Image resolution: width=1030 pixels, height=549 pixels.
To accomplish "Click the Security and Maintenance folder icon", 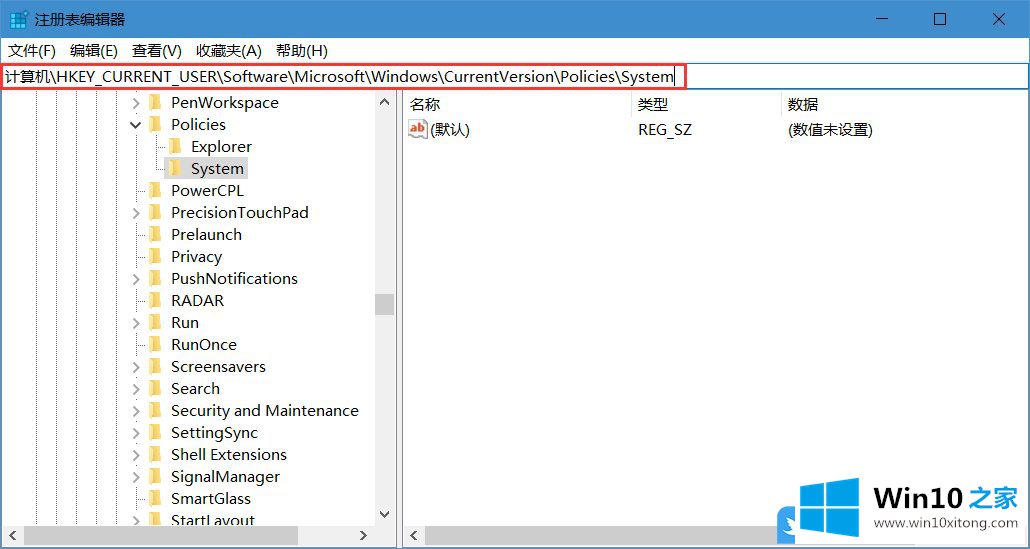I will tap(155, 410).
